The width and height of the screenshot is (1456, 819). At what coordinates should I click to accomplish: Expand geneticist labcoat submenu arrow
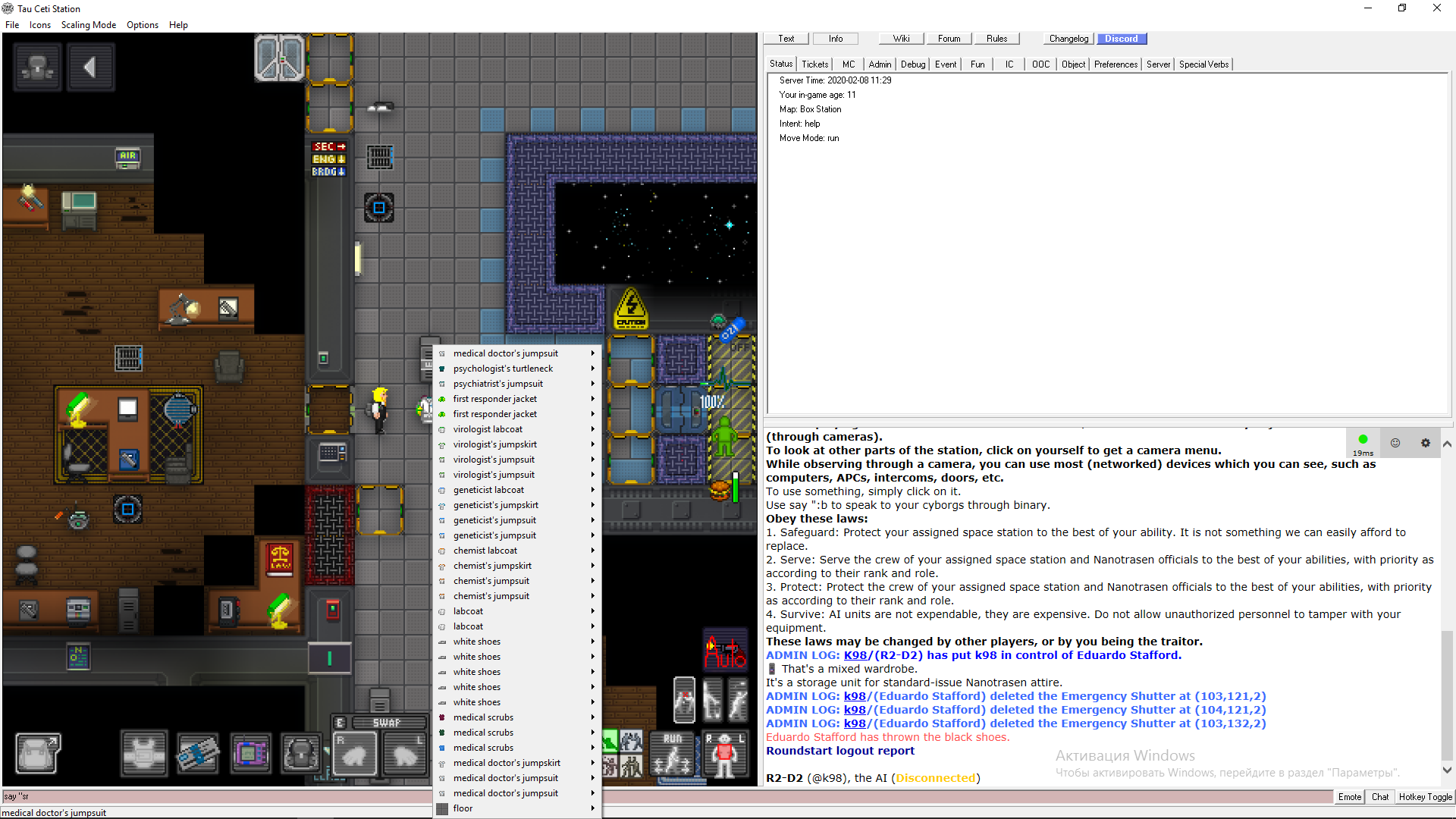pos(593,490)
